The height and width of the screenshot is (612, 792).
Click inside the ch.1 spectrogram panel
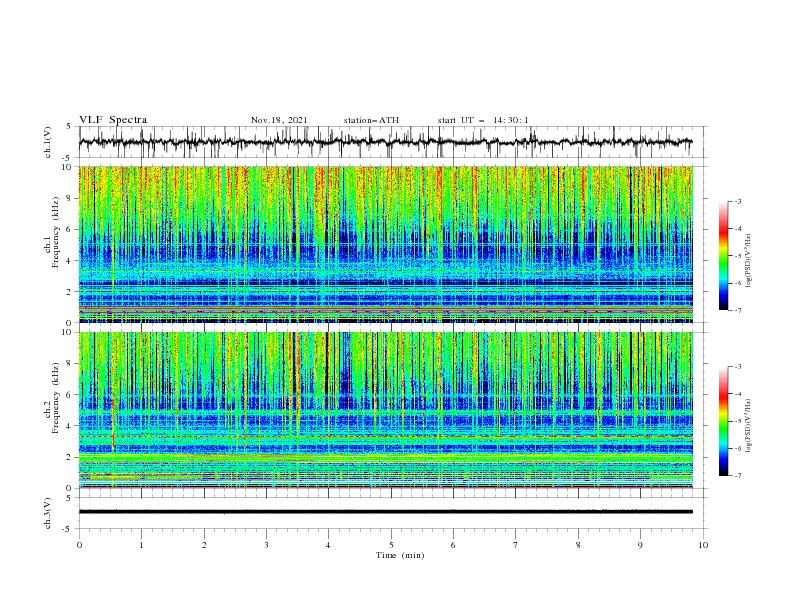(385, 244)
